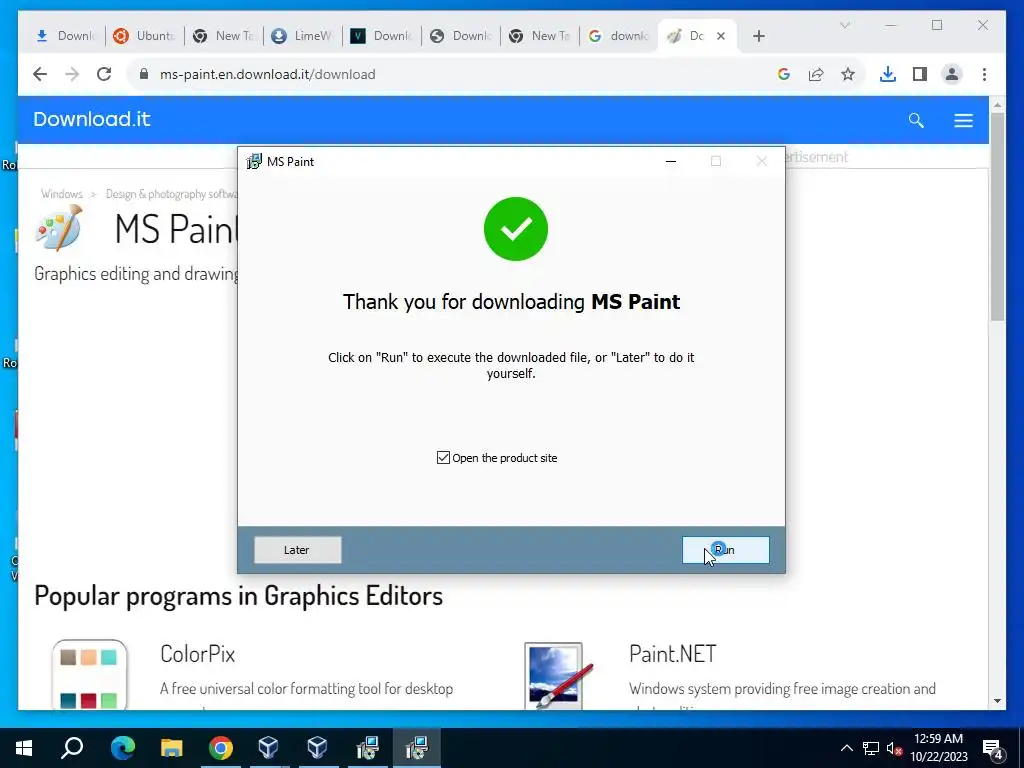
Task: Toggle the Chrome side panel icon
Action: point(920,74)
